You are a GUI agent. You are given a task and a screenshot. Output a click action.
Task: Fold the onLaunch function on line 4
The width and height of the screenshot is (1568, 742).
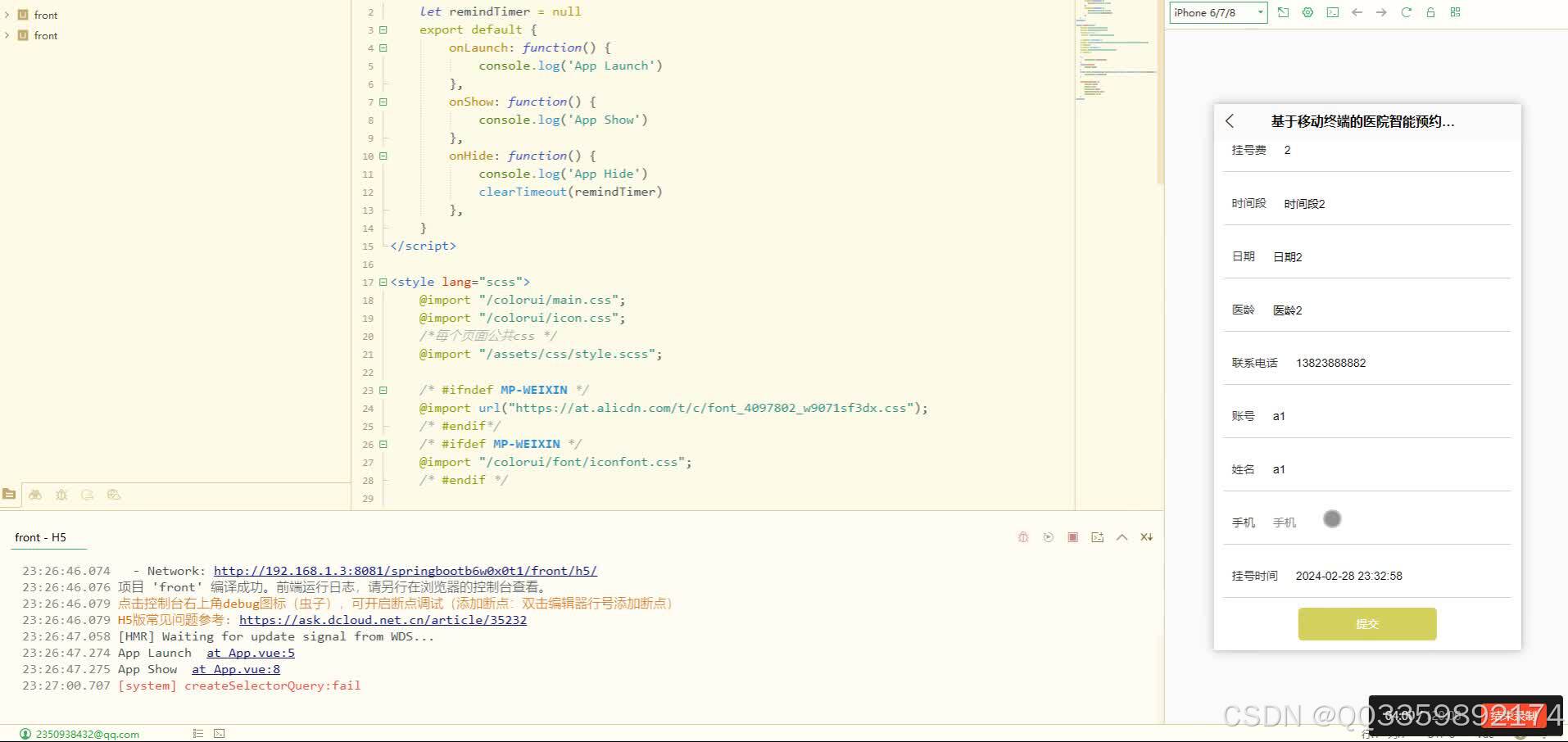(x=383, y=48)
